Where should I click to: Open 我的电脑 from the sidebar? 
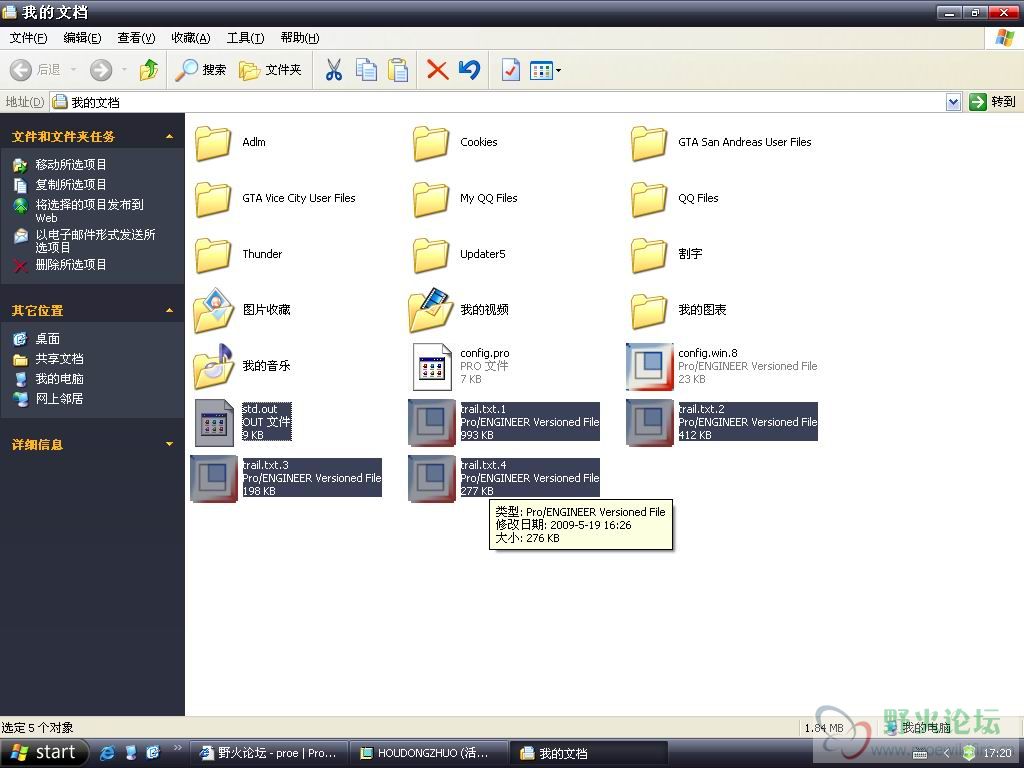[59, 379]
